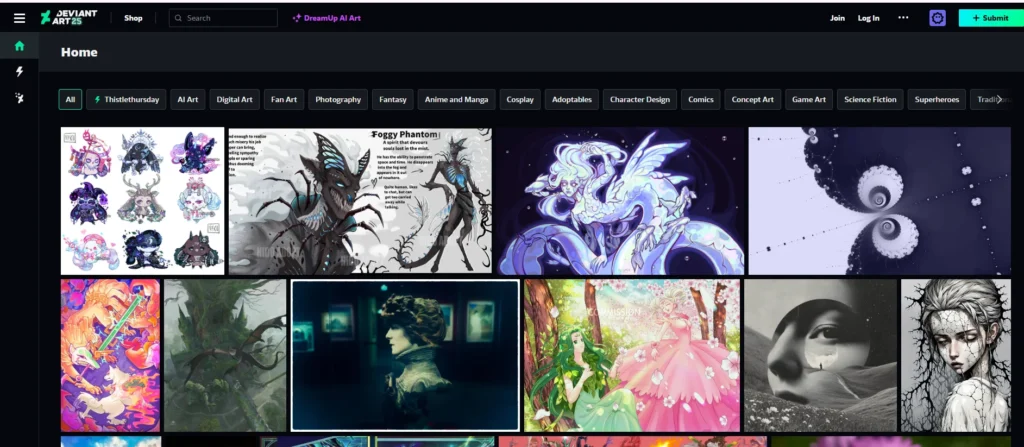Viewport: 1024px width, 447px height.
Task: Select the Fantasy category
Action: pyautogui.click(x=392, y=99)
